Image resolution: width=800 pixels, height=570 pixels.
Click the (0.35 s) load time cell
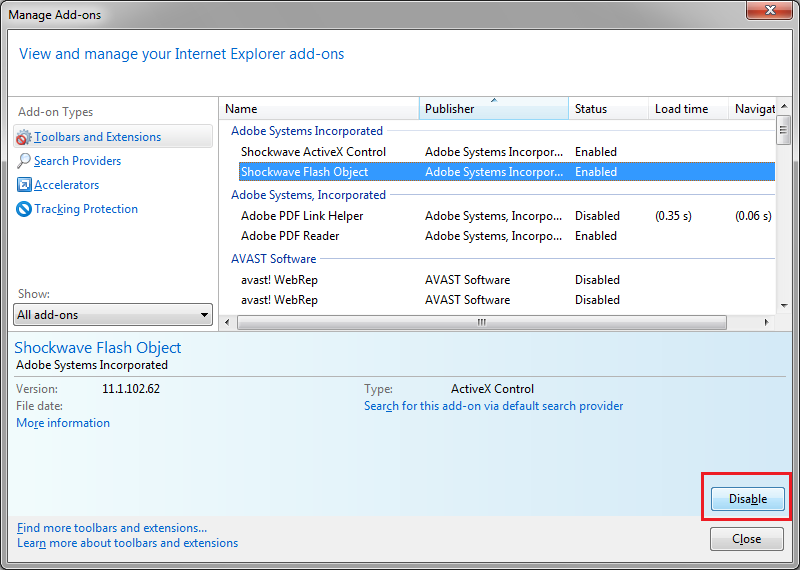673,216
